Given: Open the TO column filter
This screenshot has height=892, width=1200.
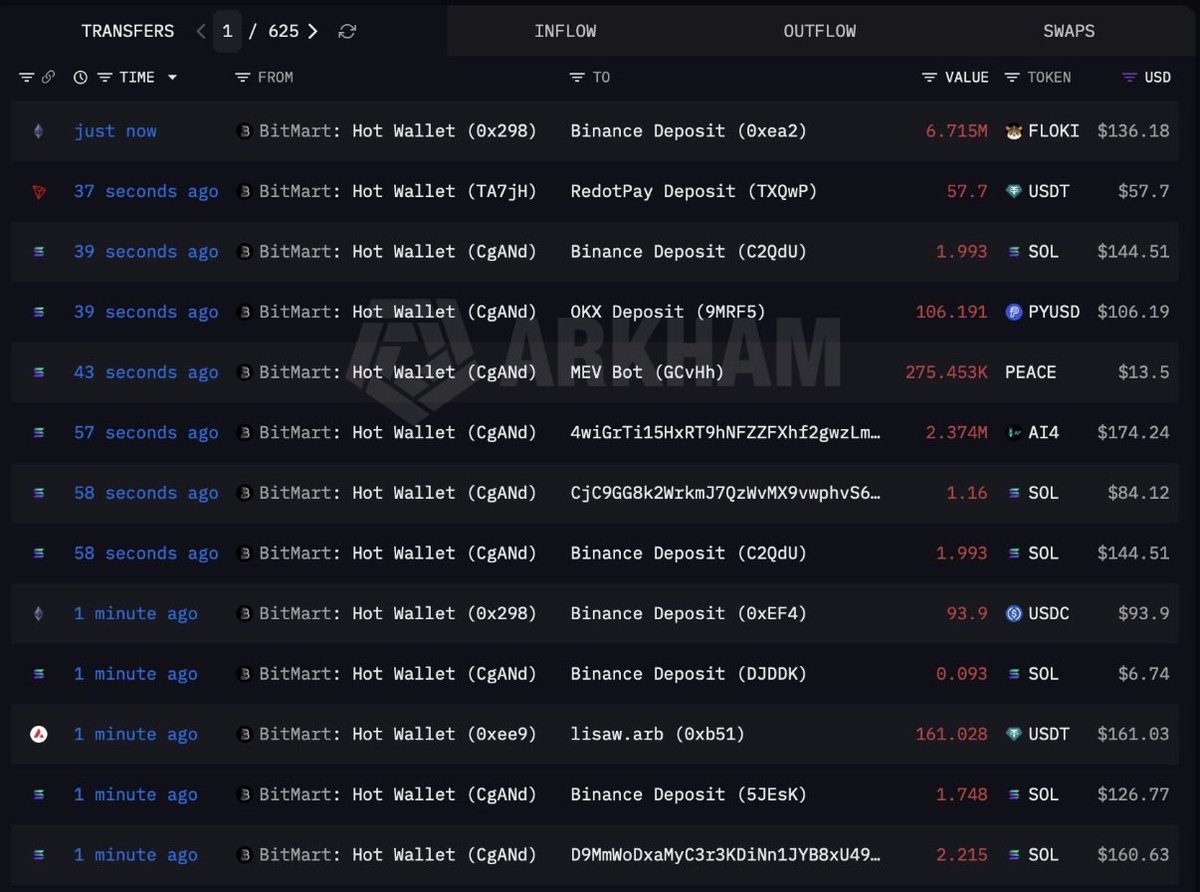Looking at the screenshot, I should (x=576, y=77).
